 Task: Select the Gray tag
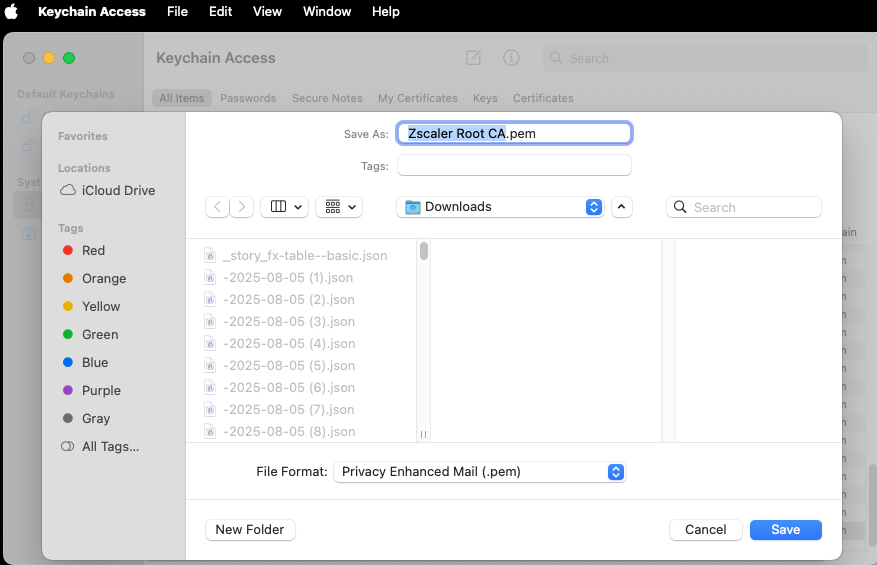pos(87,418)
